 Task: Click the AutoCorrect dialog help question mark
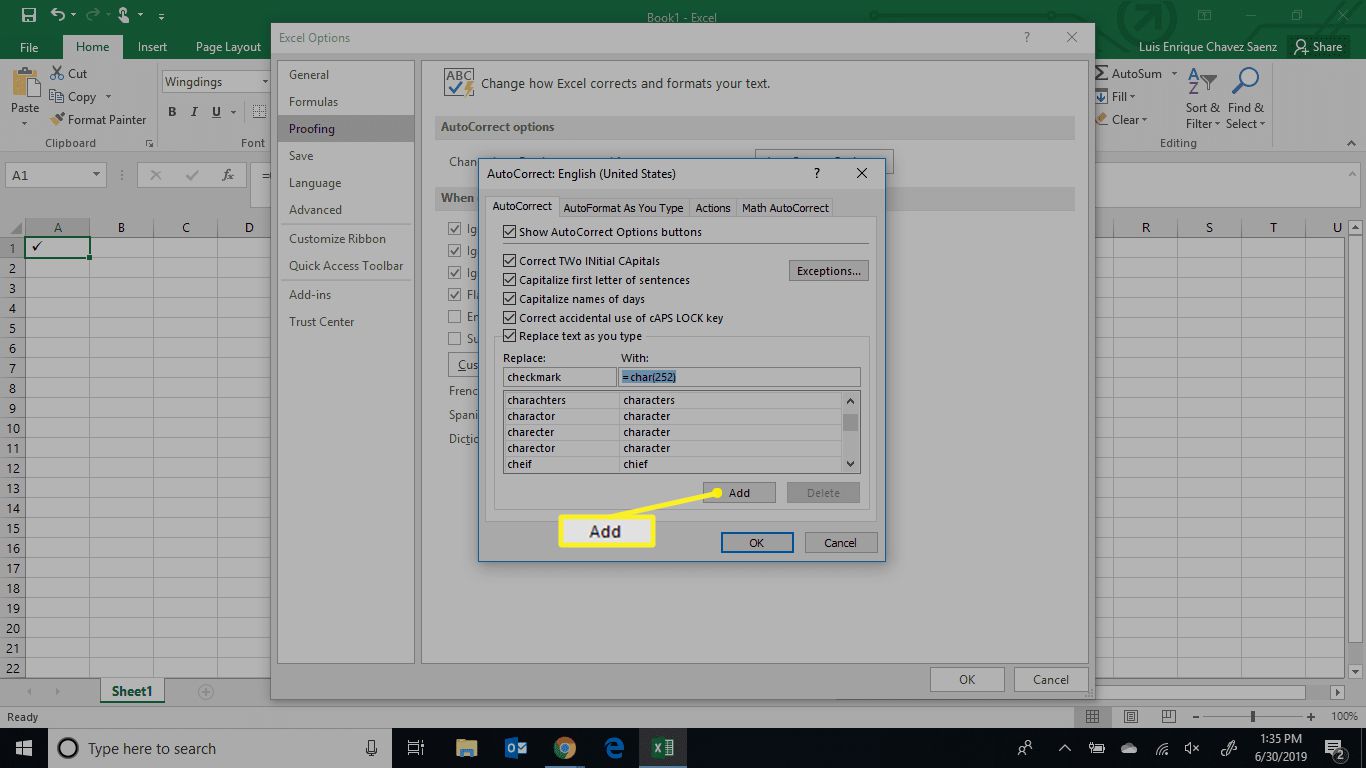(x=817, y=173)
